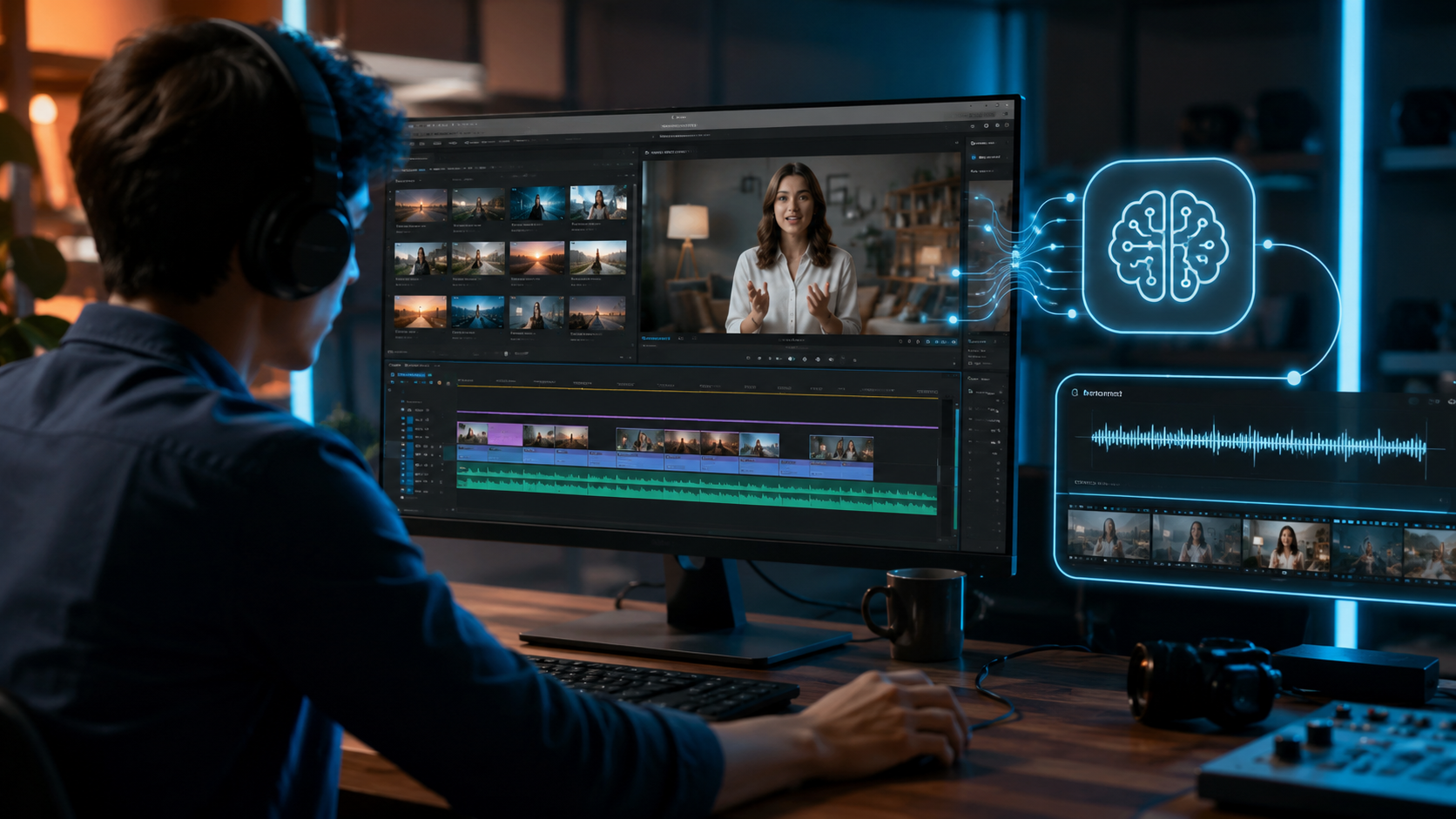Select the dark blue fourth filmstrip frame in holographic panel
The width and height of the screenshot is (1456, 819).
point(1367,549)
